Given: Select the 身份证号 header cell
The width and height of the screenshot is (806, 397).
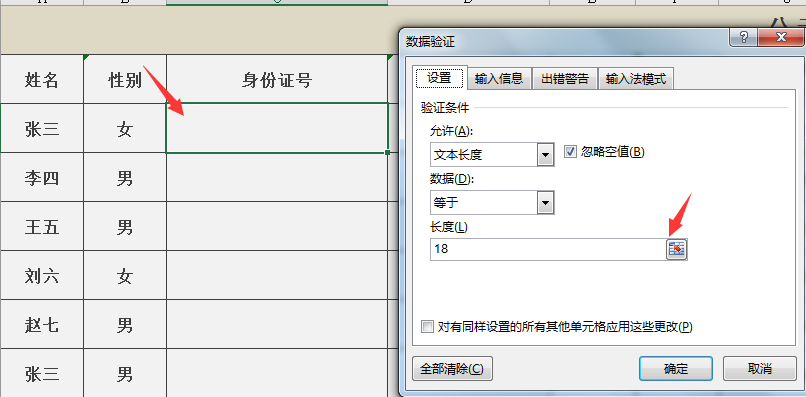Looking at the screenshot, I should coord(277,79).
